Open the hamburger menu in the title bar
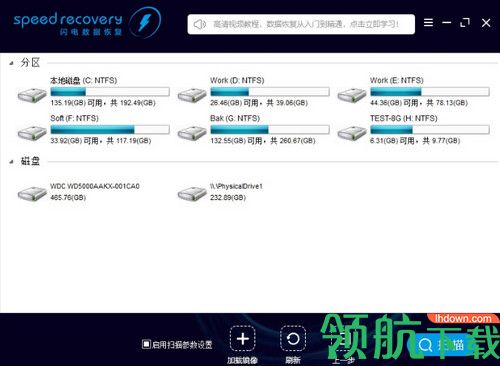 [428, 22]
